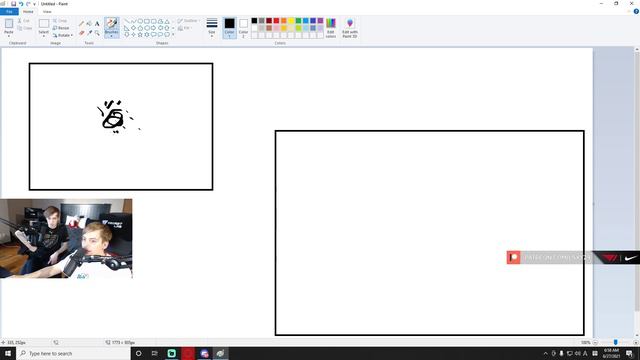Viewport: 640px width, 360px height.
Task: Click the Crop button
Action: 60,20
